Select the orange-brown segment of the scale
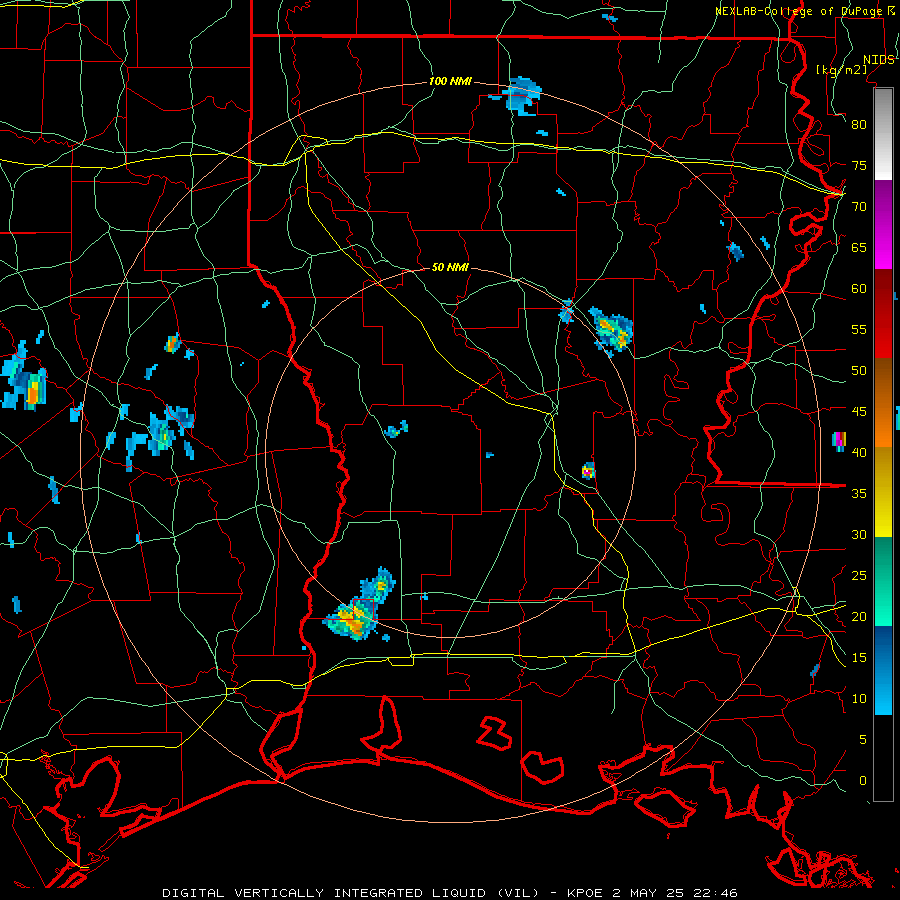 coord(883,403)
